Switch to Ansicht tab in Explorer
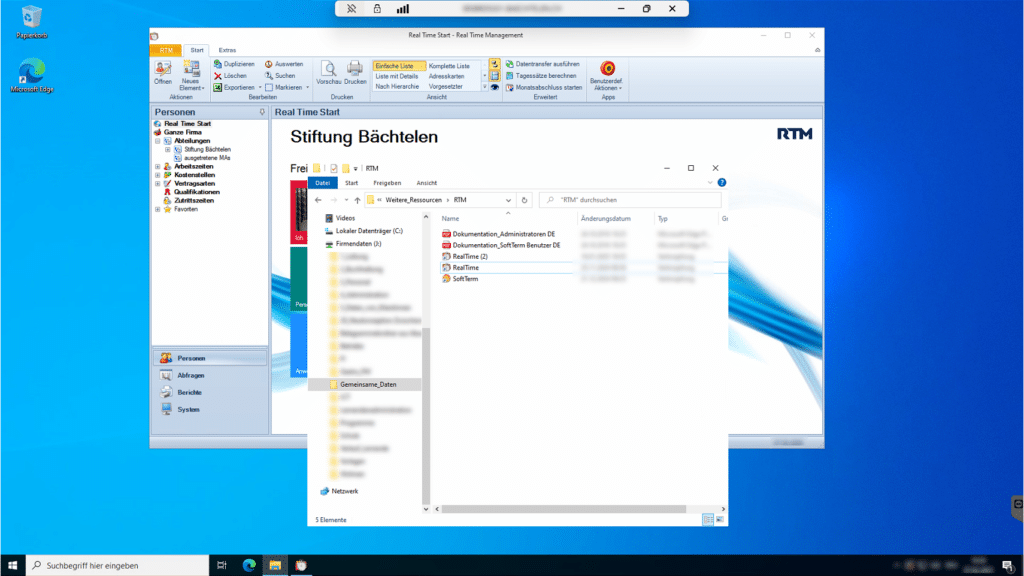1024x576 pixels. tap(426, 183)
